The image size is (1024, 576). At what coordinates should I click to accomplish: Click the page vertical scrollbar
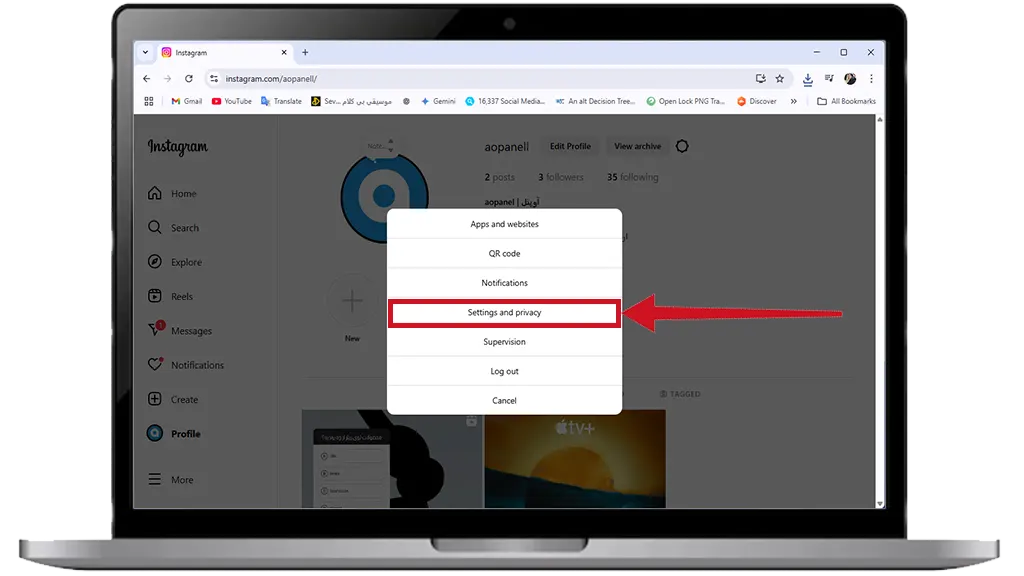[x=880, y=312]
